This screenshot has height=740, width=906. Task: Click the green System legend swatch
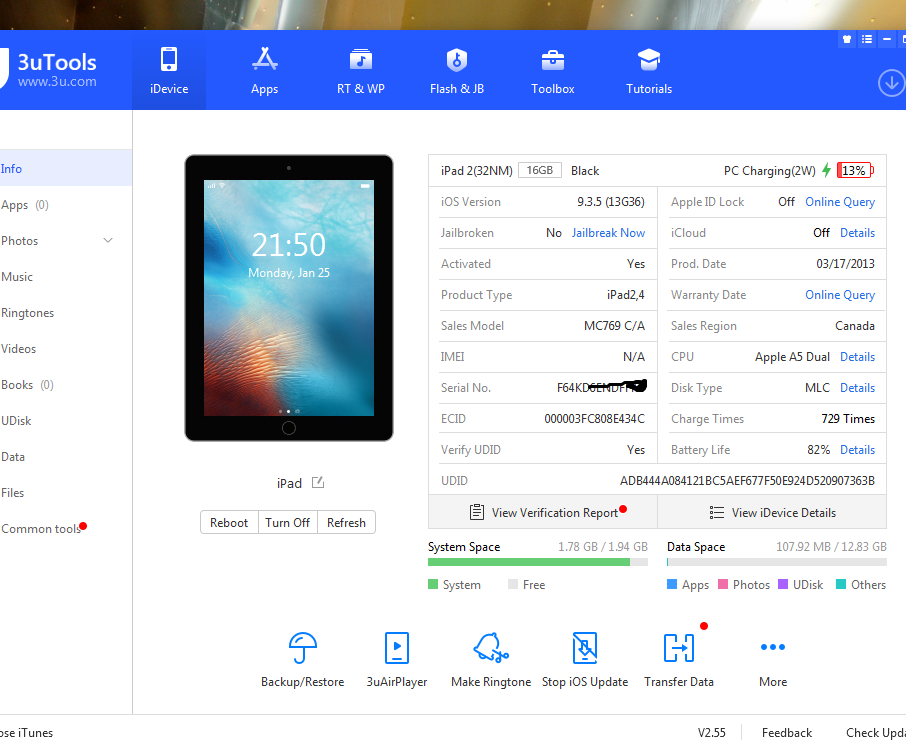(433, 584)
